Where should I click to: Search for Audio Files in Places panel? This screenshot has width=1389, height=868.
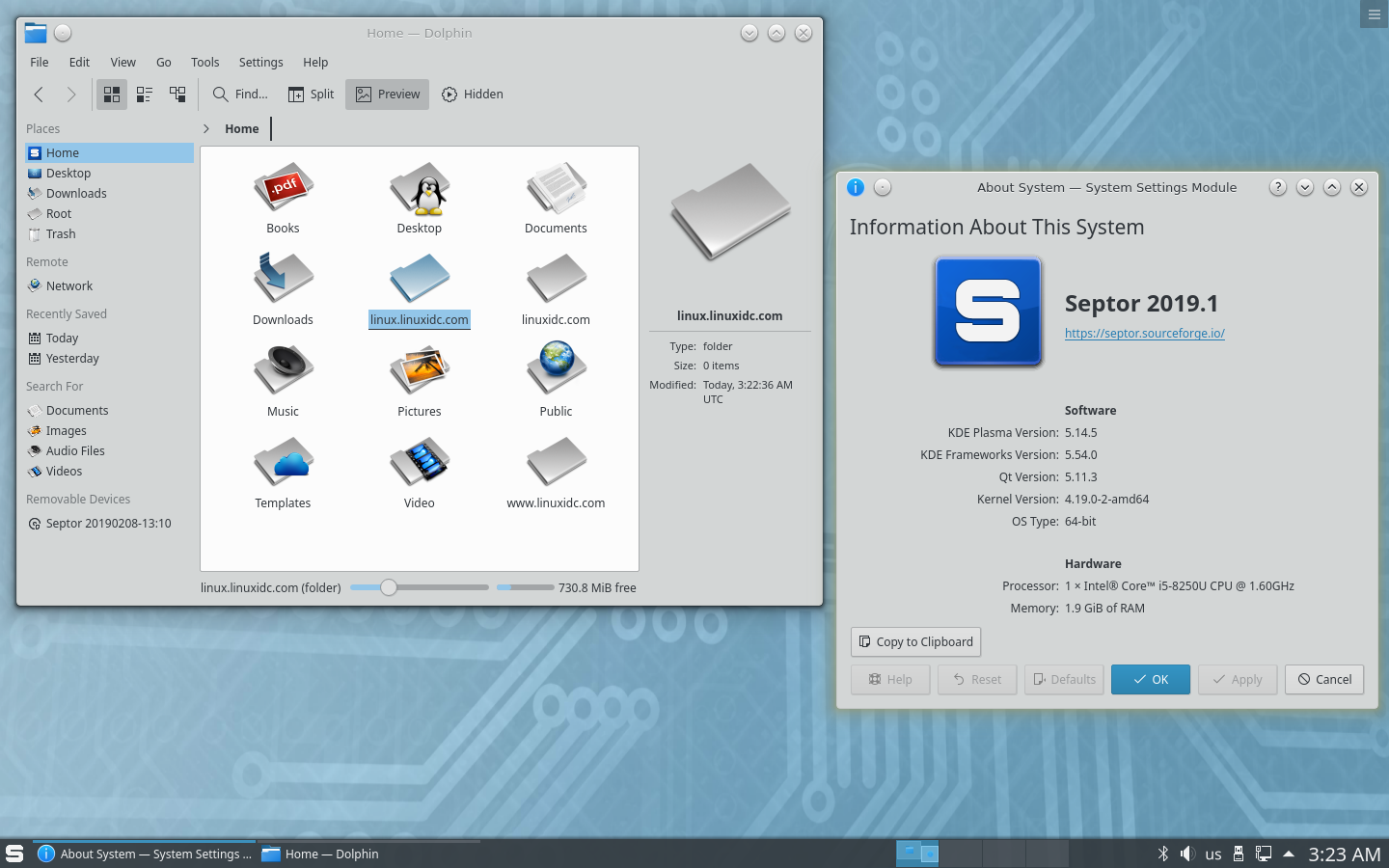109,451
